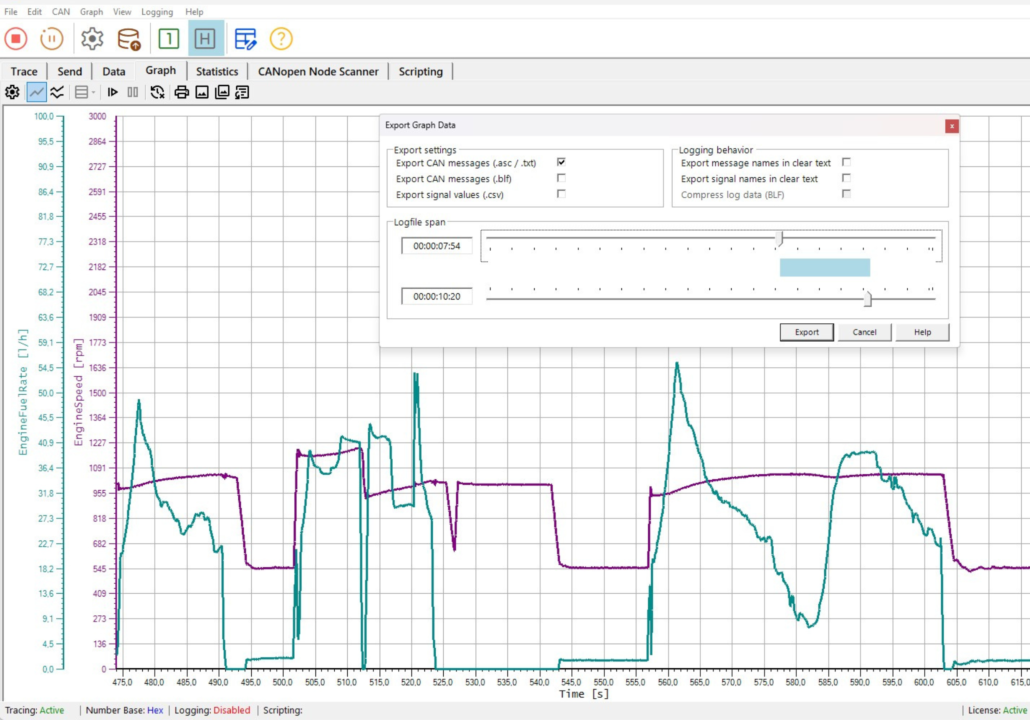Click the printer icon in graph toolbar
This screenshot has height=720, width=1030.
(181, 92)
